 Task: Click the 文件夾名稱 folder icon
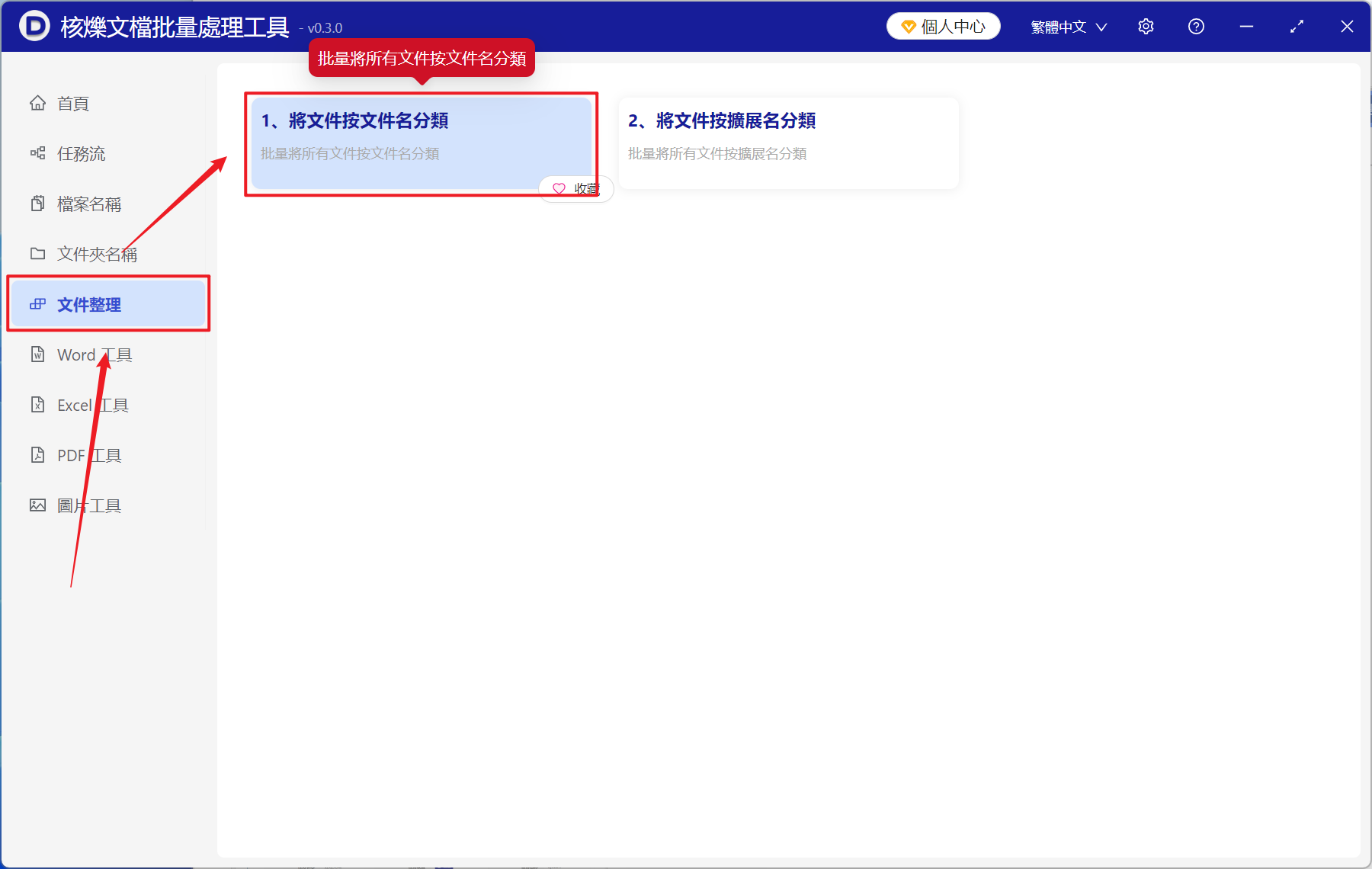point(37,254)
